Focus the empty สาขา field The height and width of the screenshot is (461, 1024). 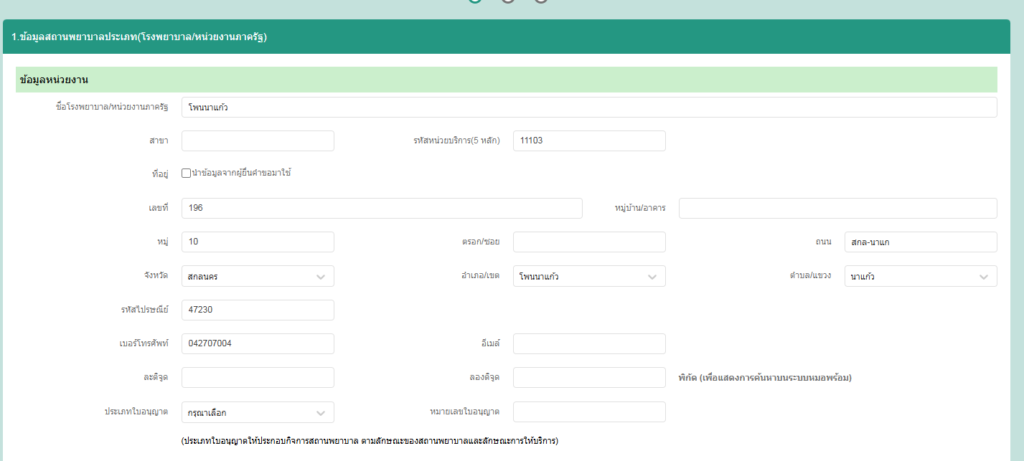coord(258,141)
